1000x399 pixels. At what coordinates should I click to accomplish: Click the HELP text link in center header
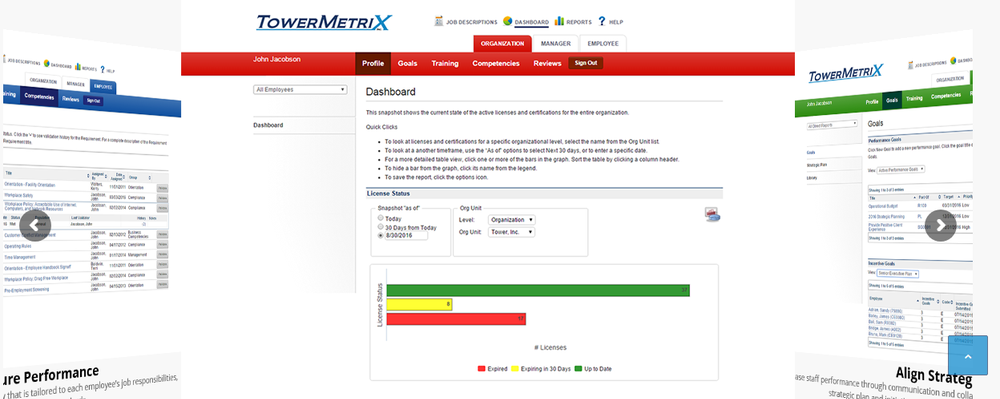pos(616,22)
